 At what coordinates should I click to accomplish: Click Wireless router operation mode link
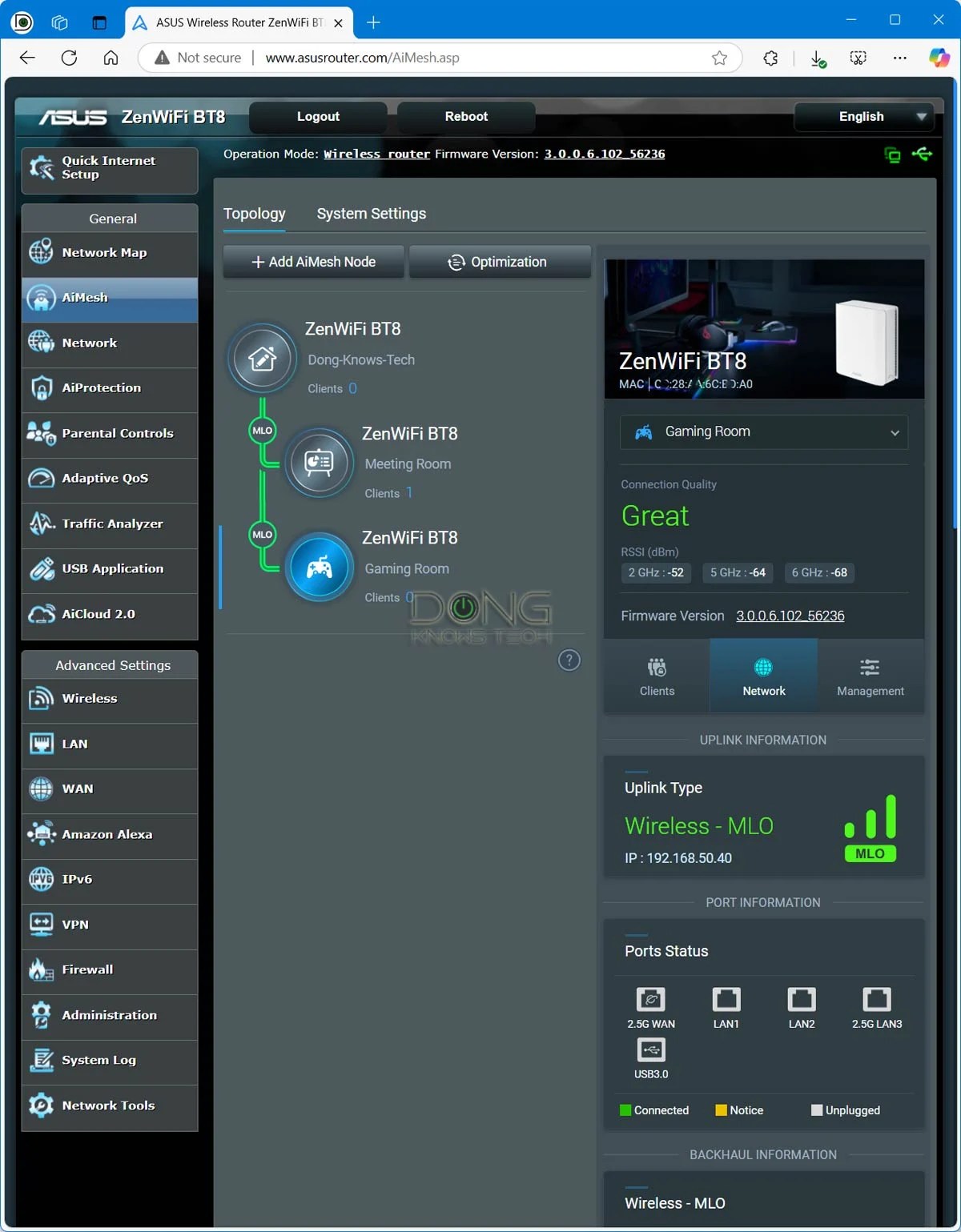coord(376,154)
